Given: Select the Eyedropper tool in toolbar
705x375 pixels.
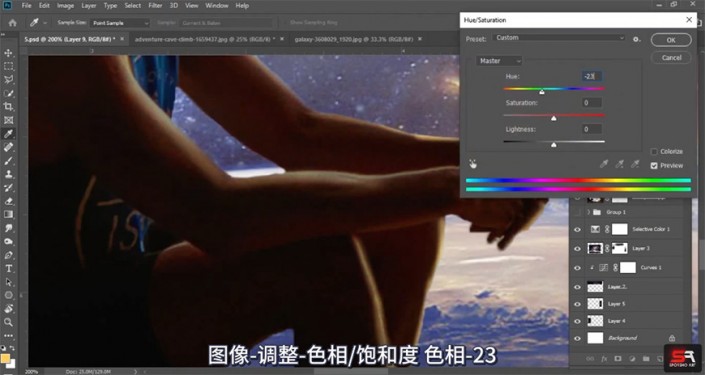Looking at the screenshot, I should tap(8, 134).
